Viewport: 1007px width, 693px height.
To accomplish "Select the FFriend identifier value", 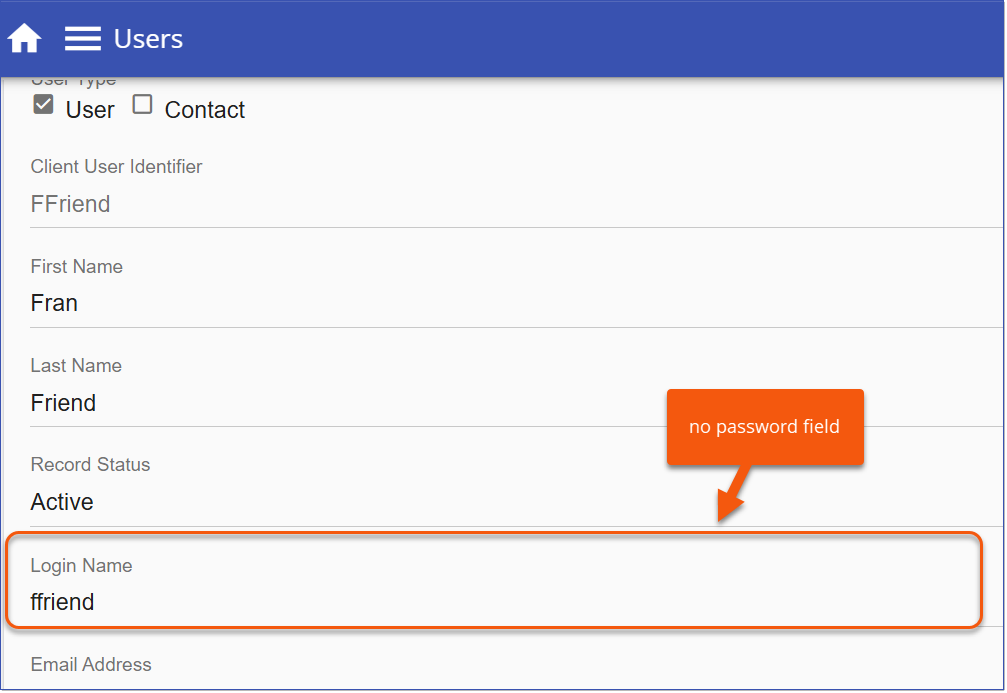I will coord(70,204).
